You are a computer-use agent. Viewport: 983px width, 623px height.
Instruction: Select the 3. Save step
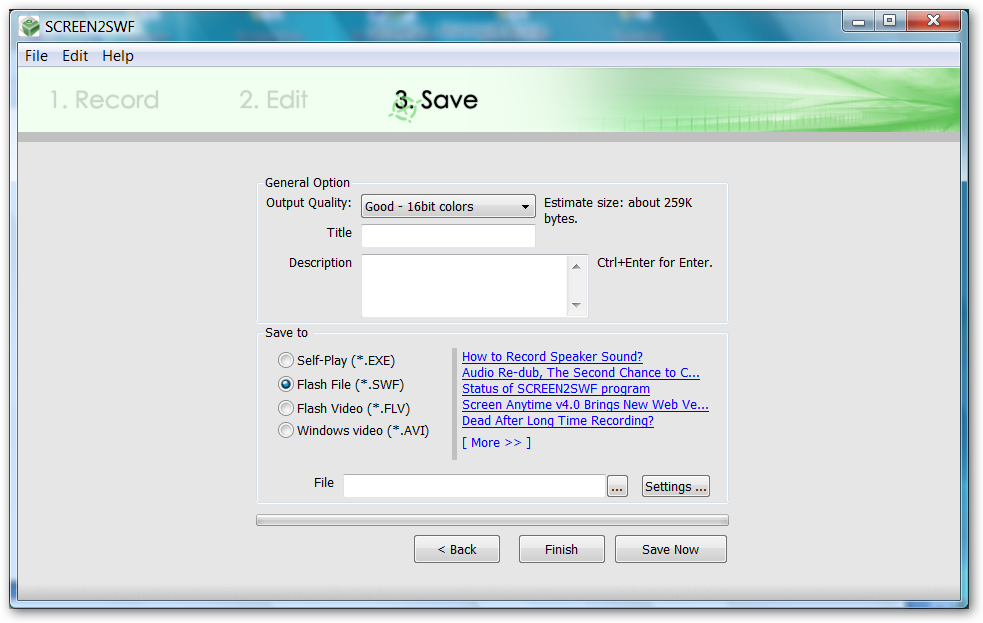click(436, 100)
